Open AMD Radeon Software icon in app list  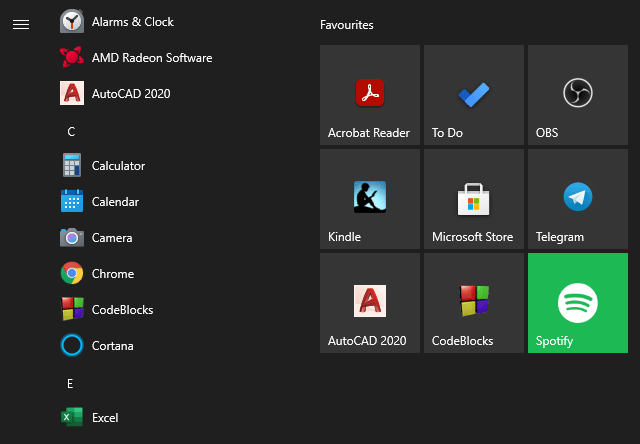(x=72, y=57)
